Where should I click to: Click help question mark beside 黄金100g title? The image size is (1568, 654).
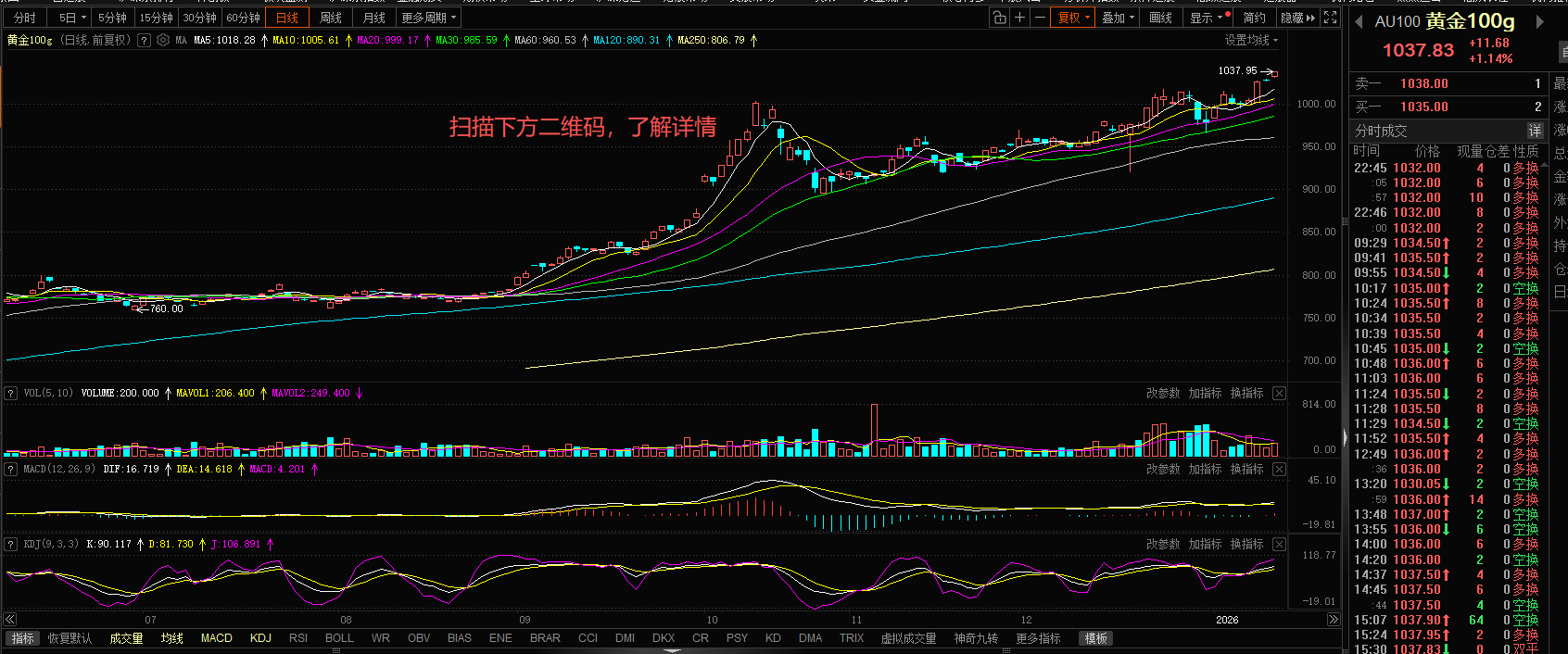pyautogui.click(x=144, y=41)
